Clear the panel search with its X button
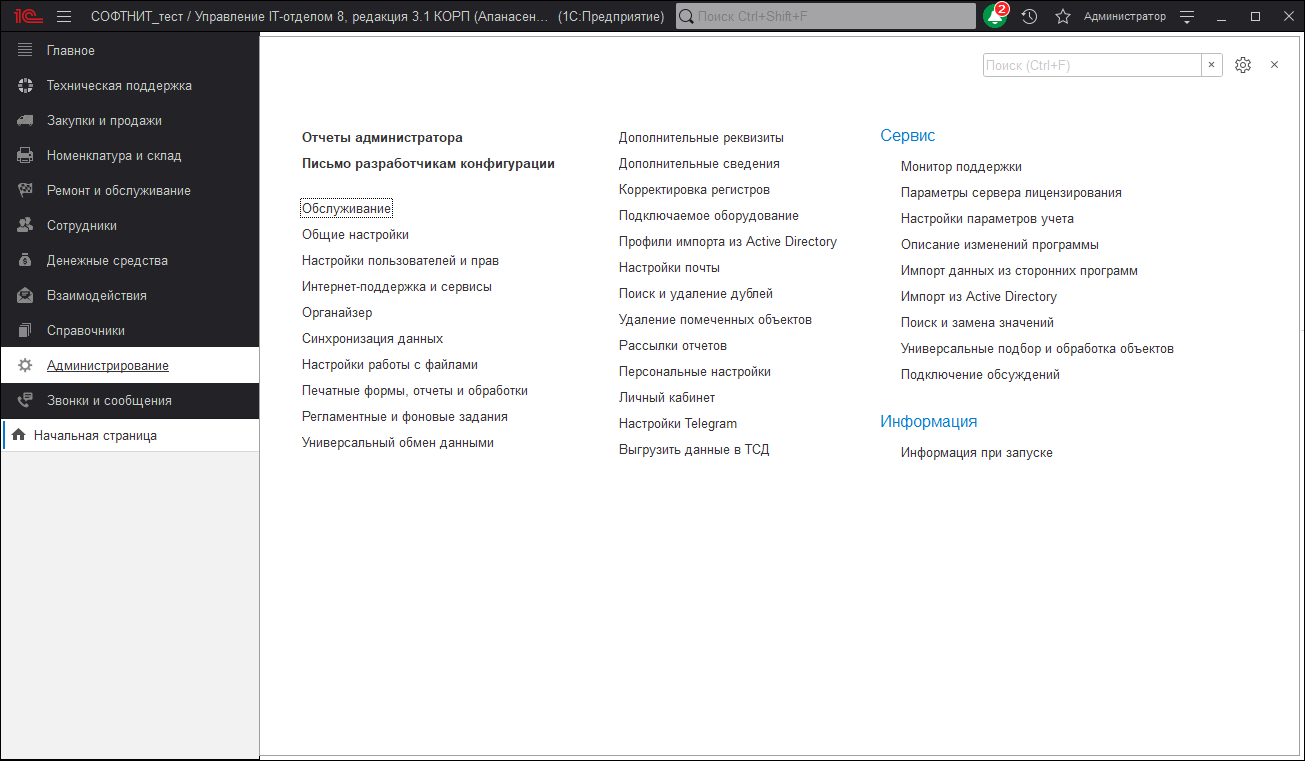 click(x=1211, y=64)
